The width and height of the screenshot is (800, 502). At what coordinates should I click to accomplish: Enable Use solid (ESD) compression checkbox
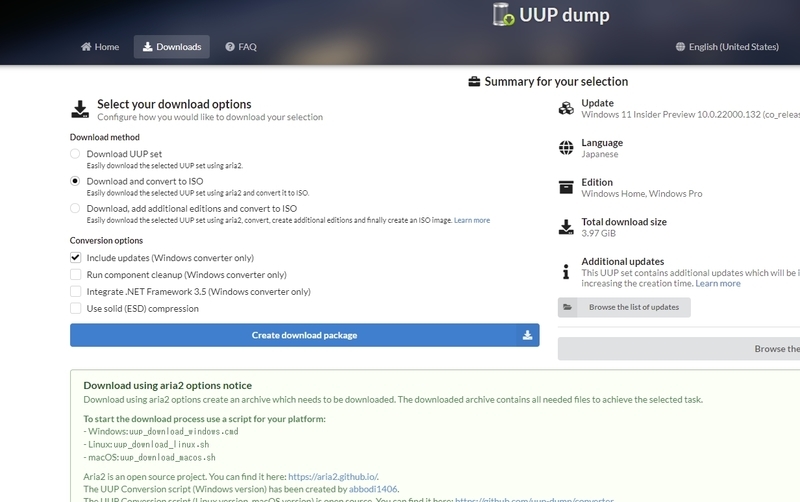76,308
